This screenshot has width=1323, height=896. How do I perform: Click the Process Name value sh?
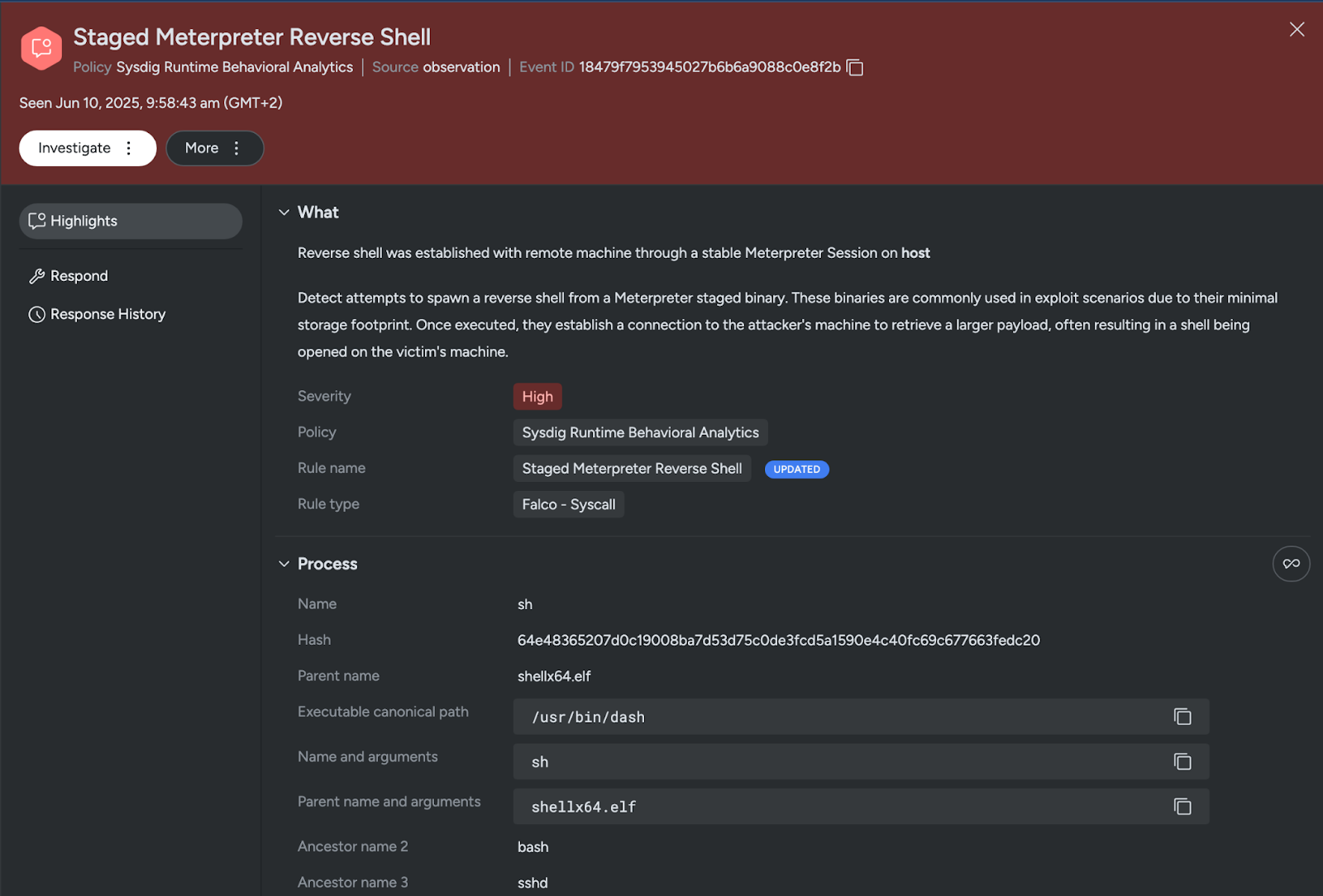click(525, 604)
